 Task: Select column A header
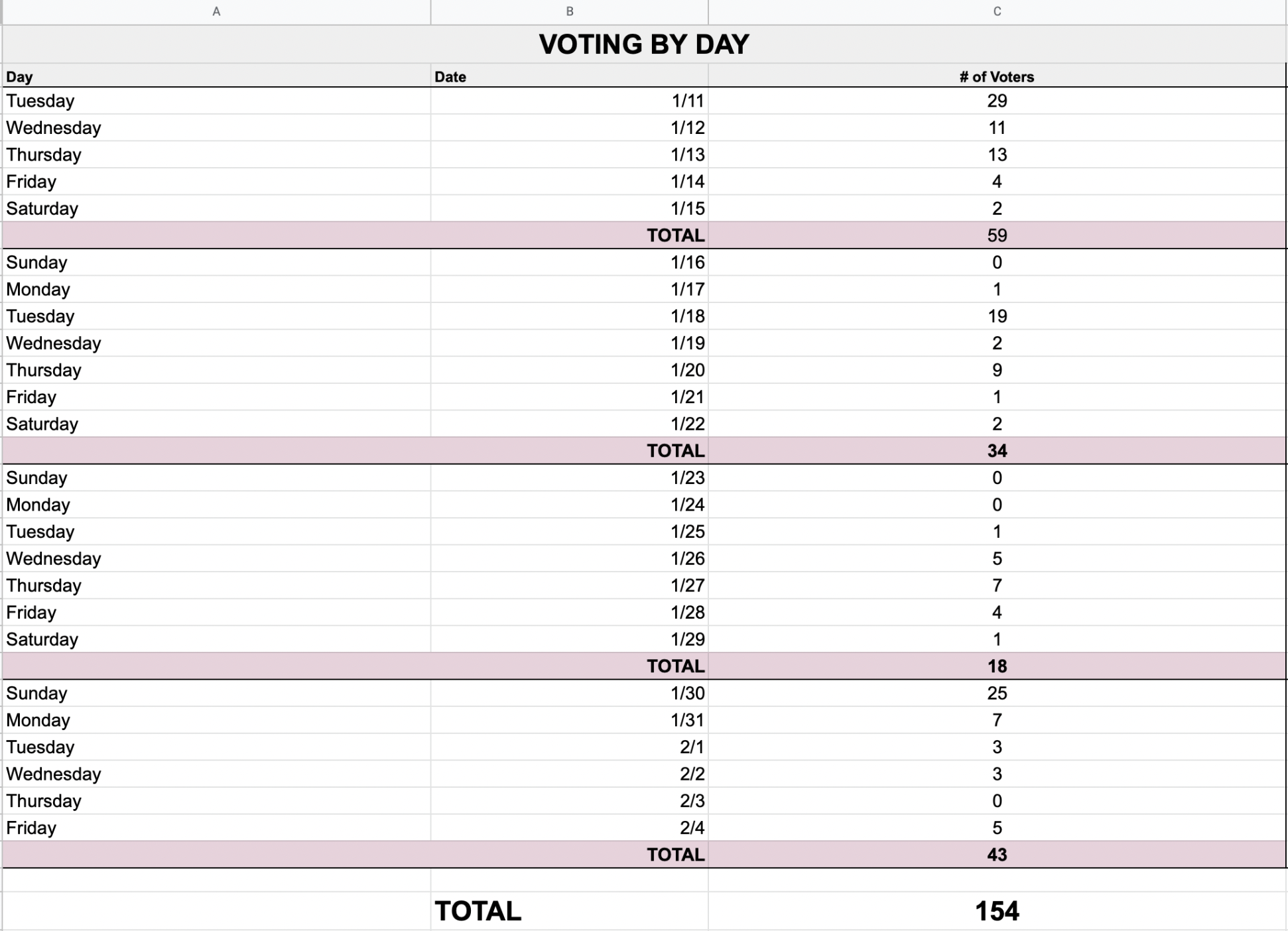click(x=216, y=12)
